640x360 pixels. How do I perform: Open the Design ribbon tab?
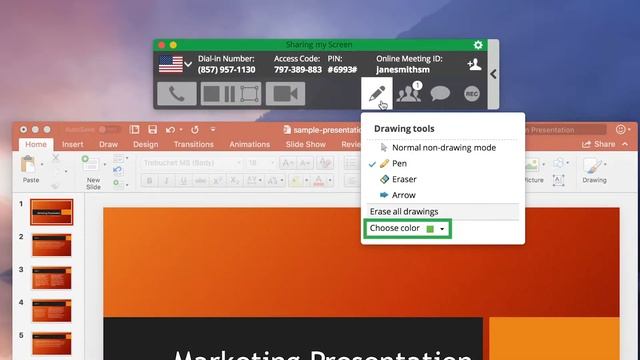(145, 144)
